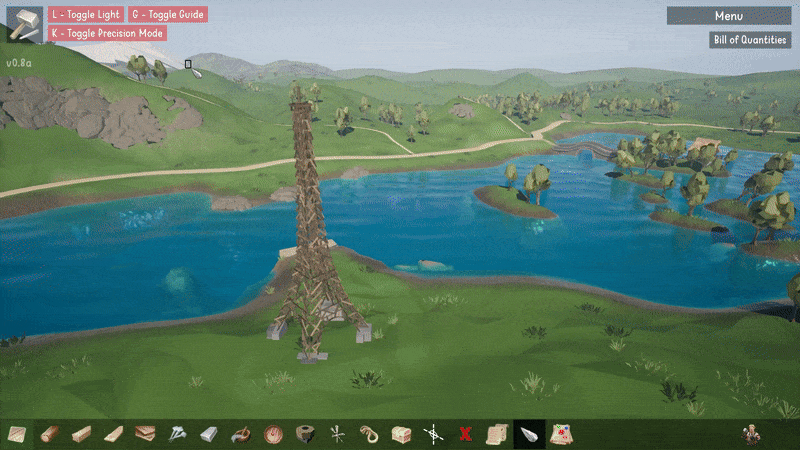Select the crossed sticks joint item
This screenshot has height=450, width=800.
[337, 435]
